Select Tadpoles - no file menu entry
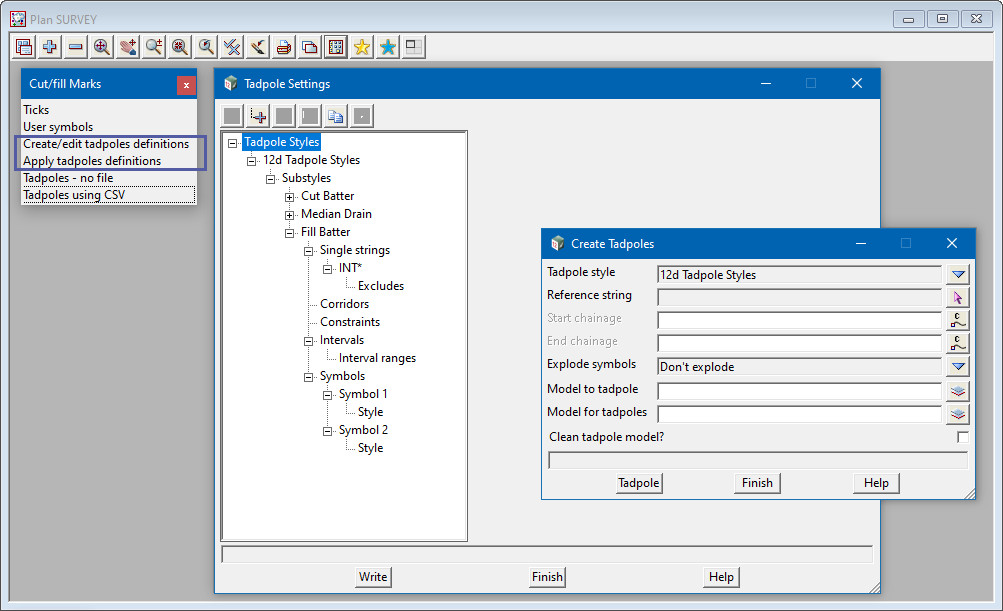This screenshot has width=1003, height=611. (x=68, y=178)
